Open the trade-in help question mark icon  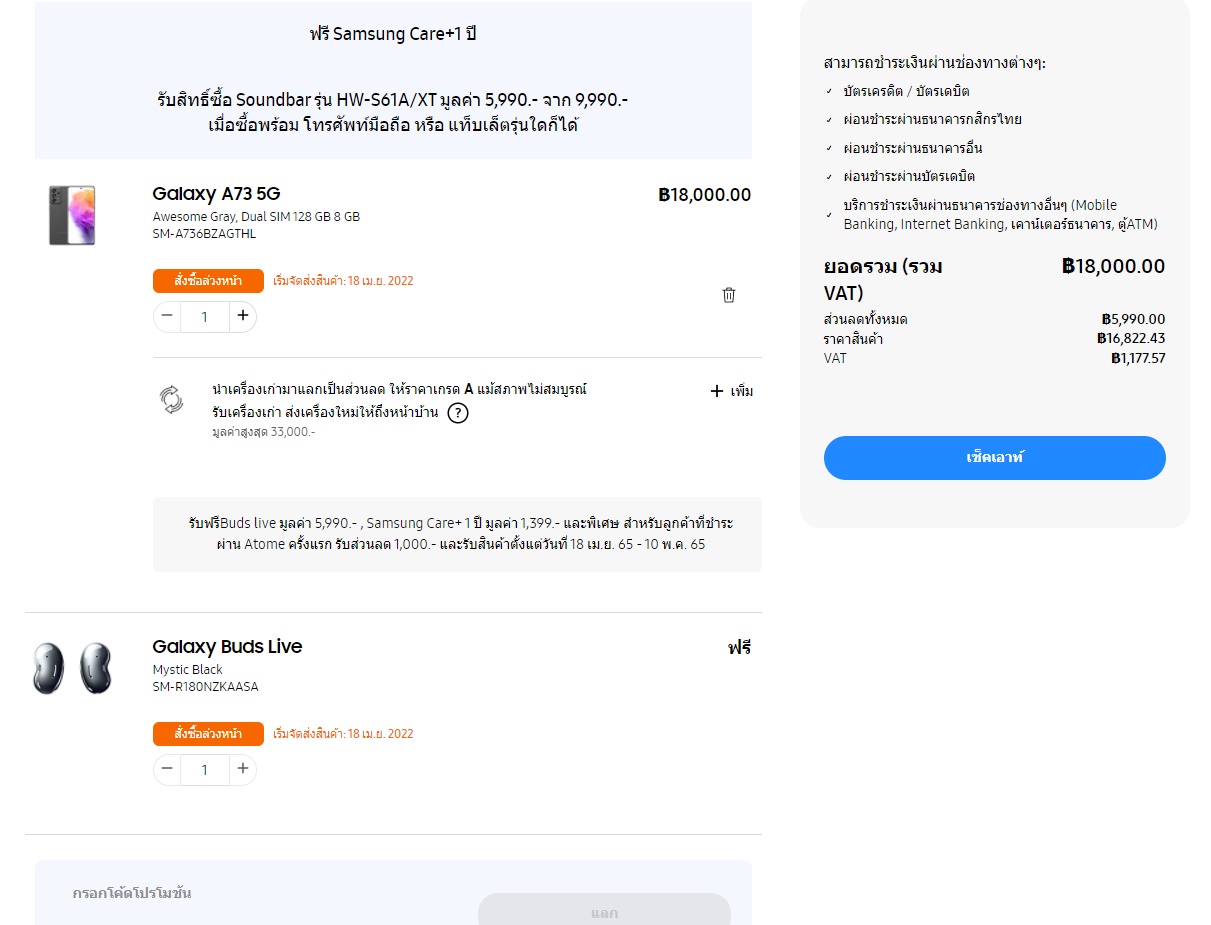tap(457, 413)
